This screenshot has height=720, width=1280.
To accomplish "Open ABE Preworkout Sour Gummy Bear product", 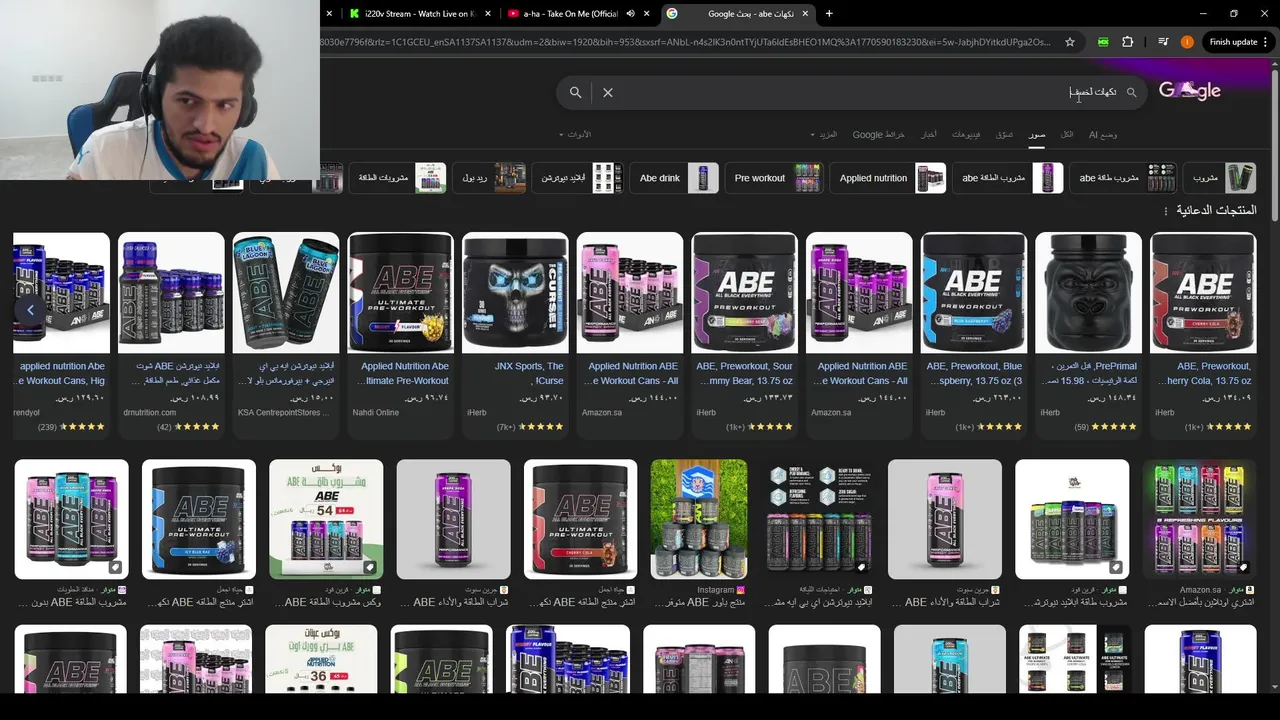I will 745,335.
